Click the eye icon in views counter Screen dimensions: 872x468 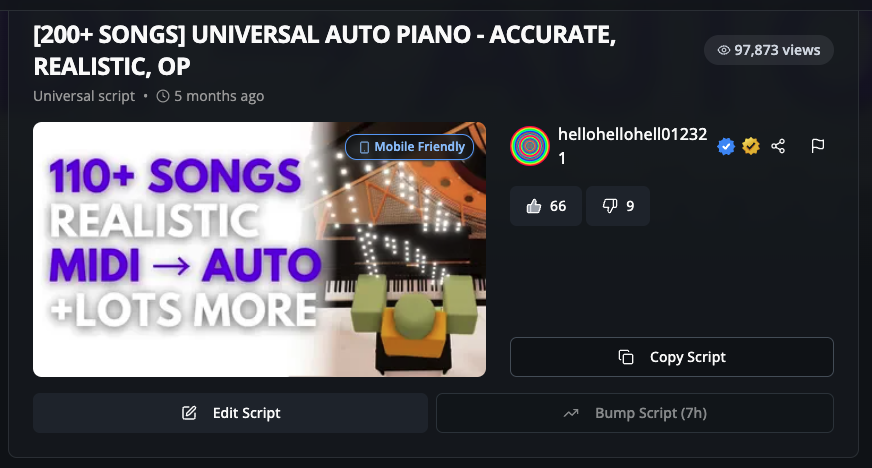pyautogui.click(x=724, y=50)
